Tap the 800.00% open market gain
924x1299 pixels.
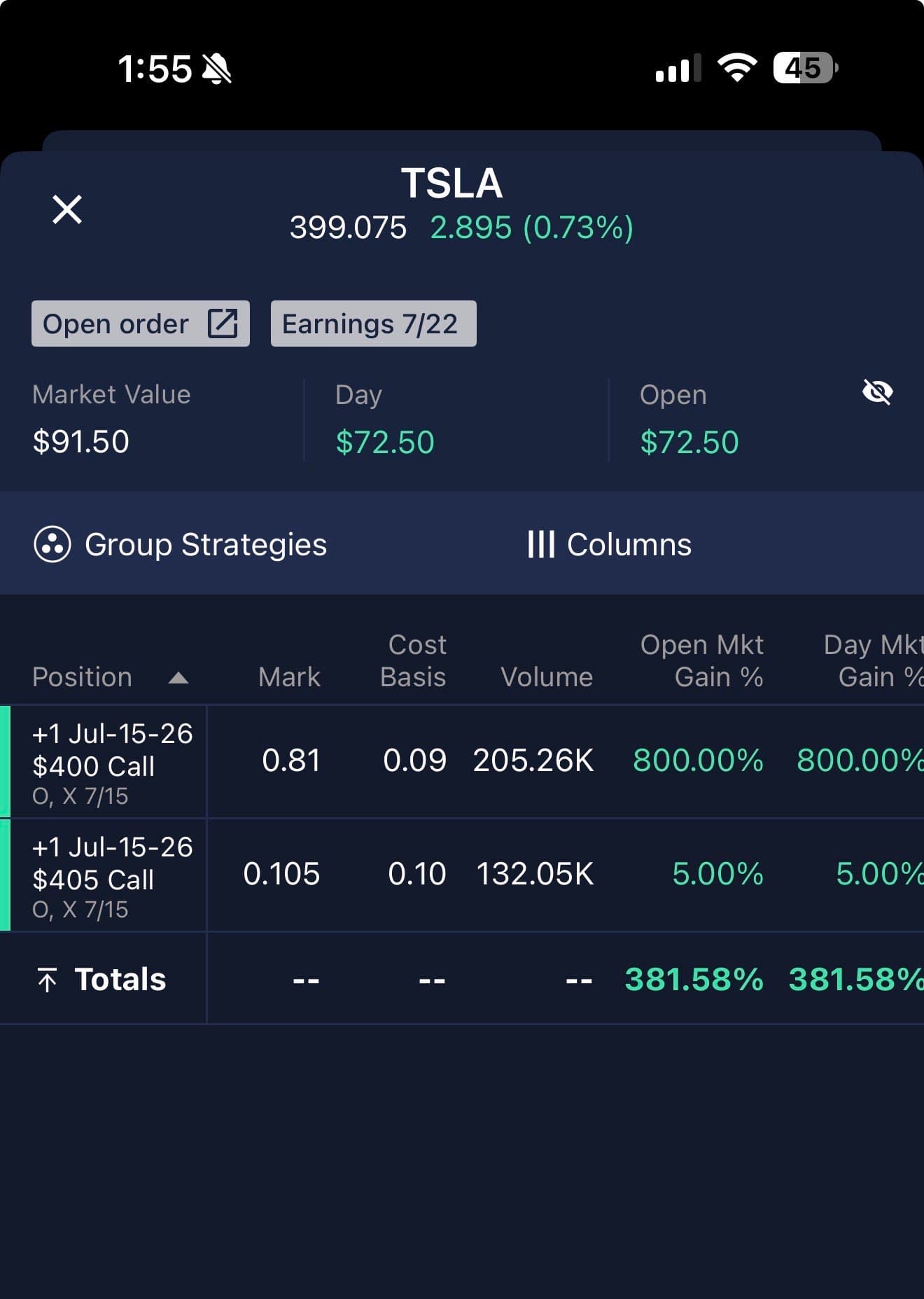[x=698, y=760]
